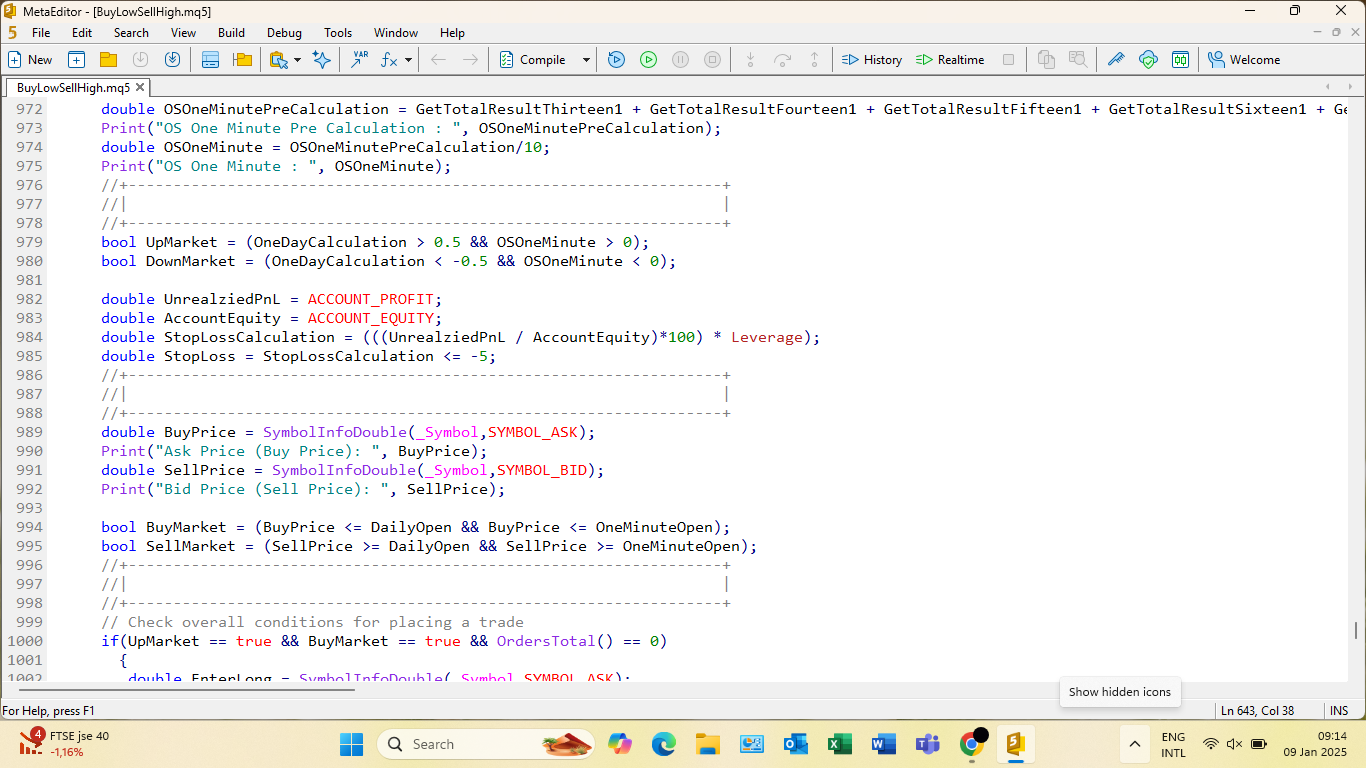This screenshot has width=1366, height=768.
Task: Click the profiling stop square after Realtime
Action: coord(1008,60)
